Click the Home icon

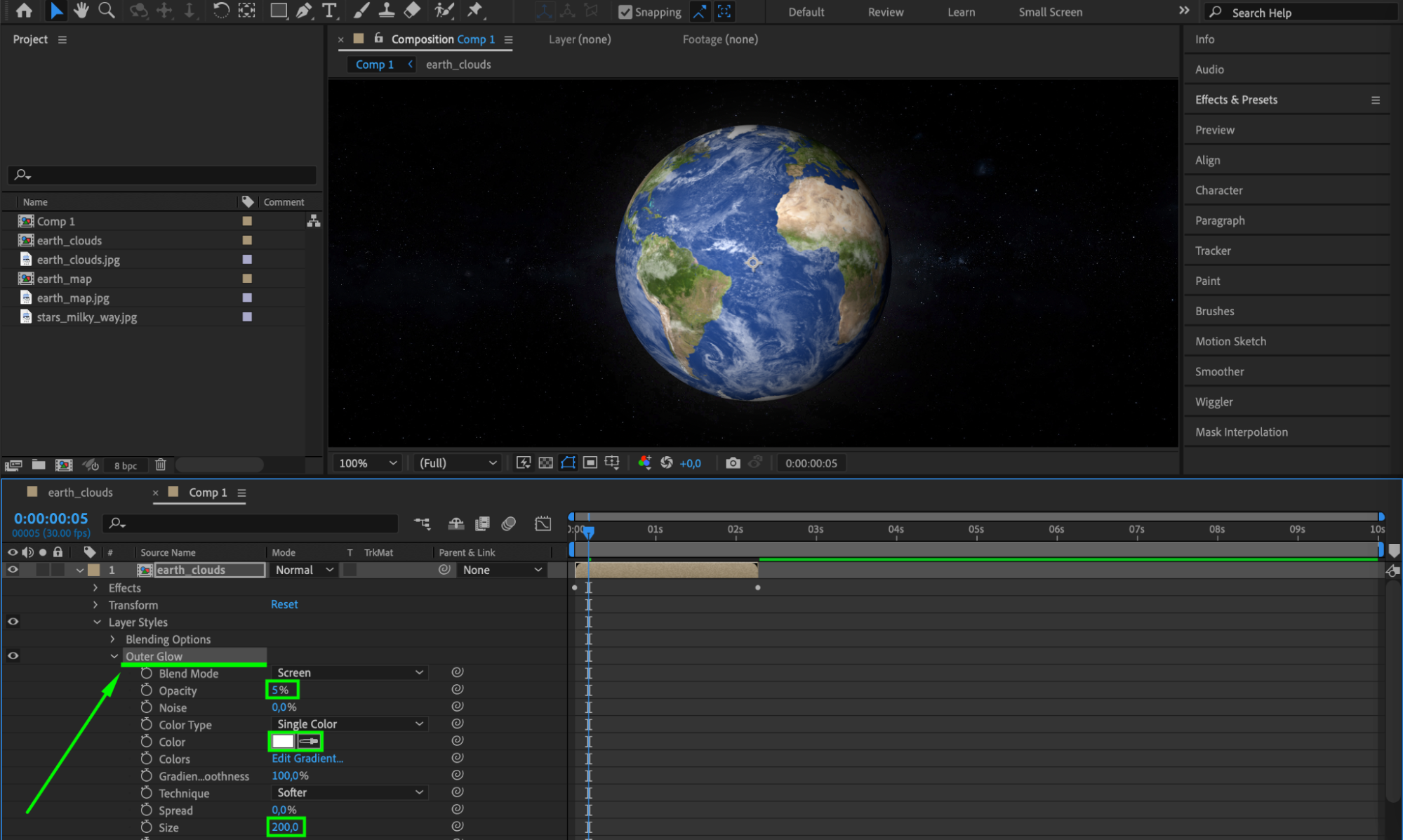(24, 11)
